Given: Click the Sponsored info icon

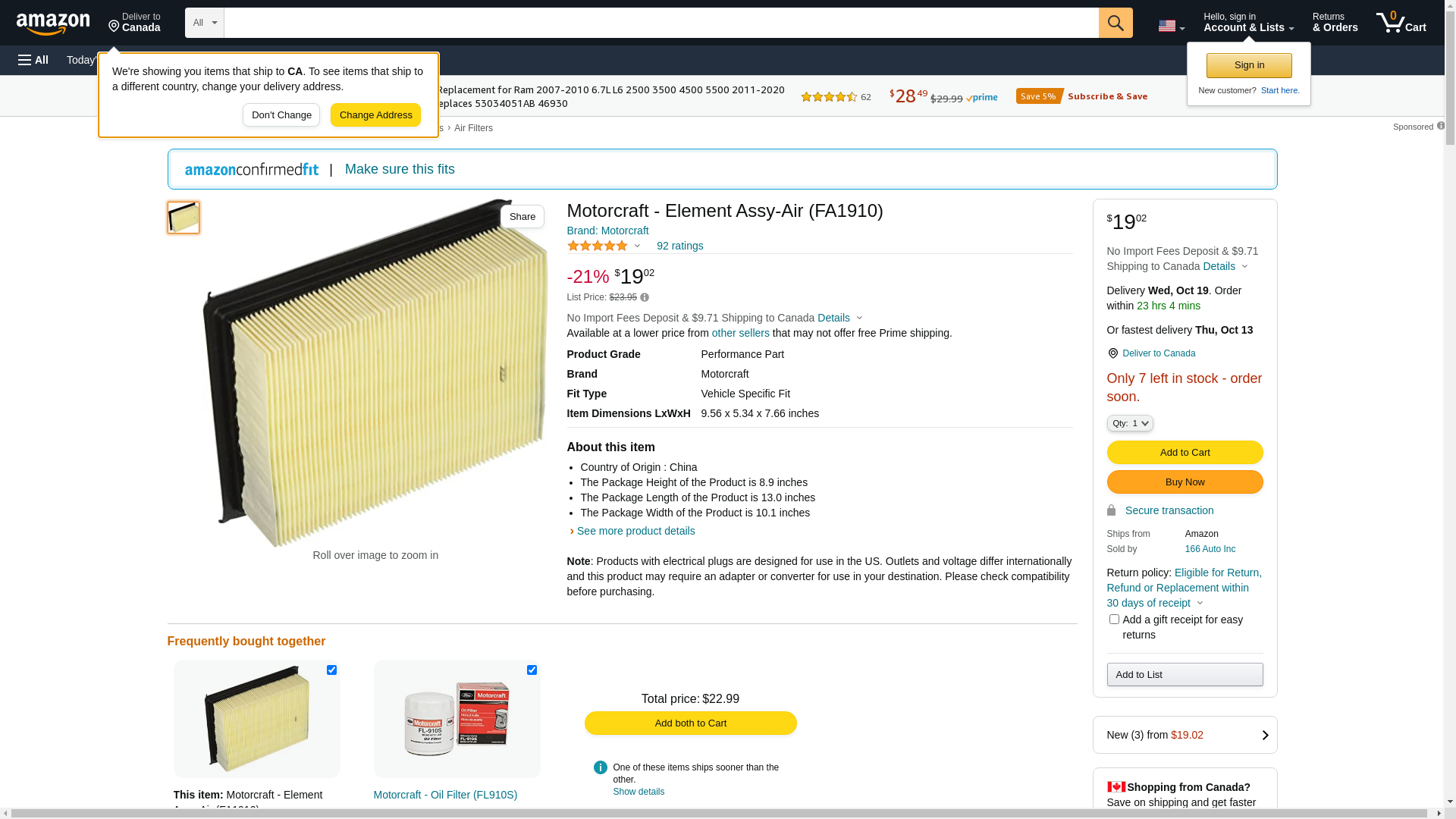Looking at the screenshot, I should click(x=1440, y=126).
